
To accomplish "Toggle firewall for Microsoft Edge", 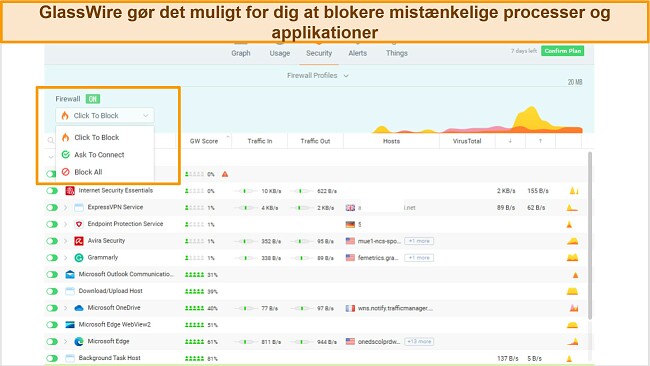I will [x=52, y=342].
